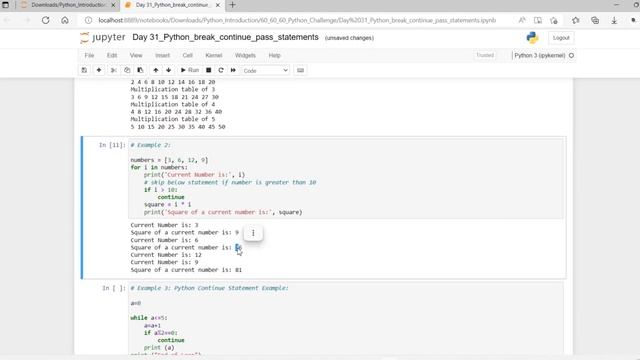Click the Jupyter logo
Viewport: 640px width, 360px height.
(103, 38)
